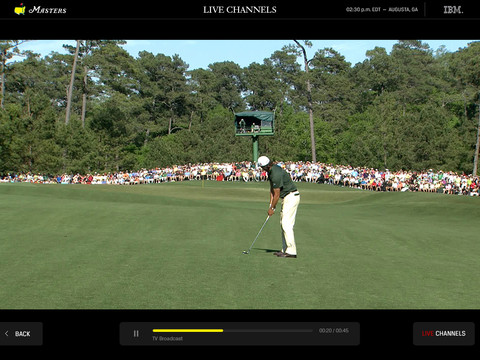Screen dimensions: 480x360
Task: Click the 02:30 p.m. EDT Augusta time text
Action: (x=382, y=9)
